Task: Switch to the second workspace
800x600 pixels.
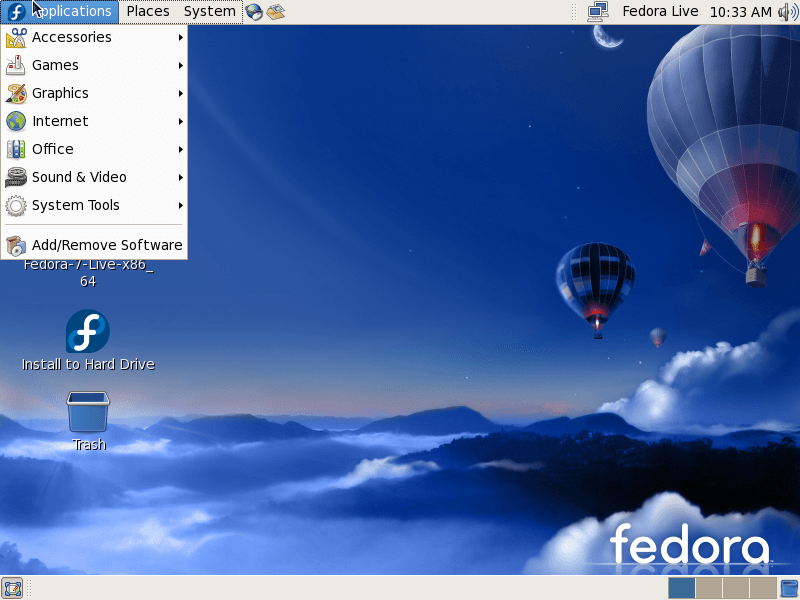Action: tap(708, 588)
